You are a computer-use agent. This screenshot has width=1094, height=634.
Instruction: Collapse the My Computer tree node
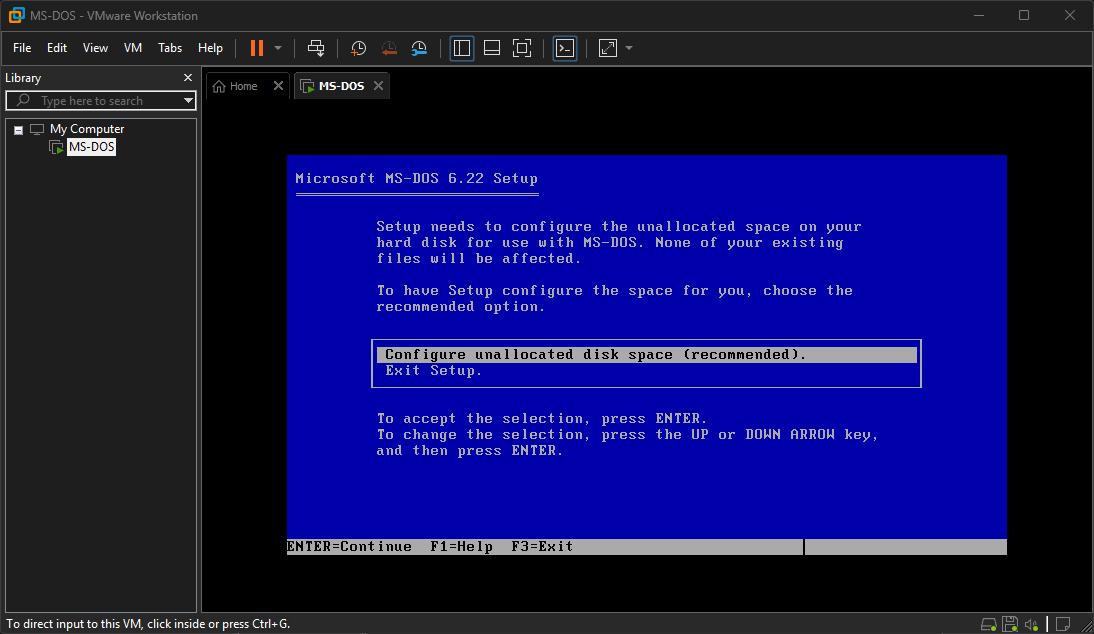coord(18,129)
